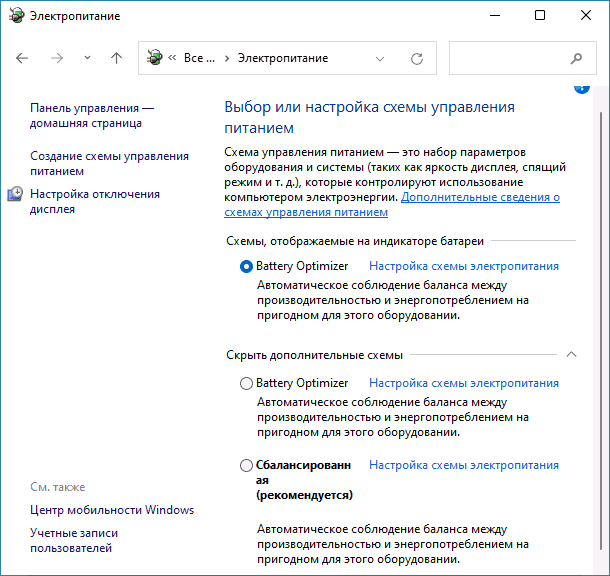Image resolution: width=610 pixels, height=576 pixels.
Task: Click the Back navigation arrow
Action: pyautogui.click(x=22, y=58)
